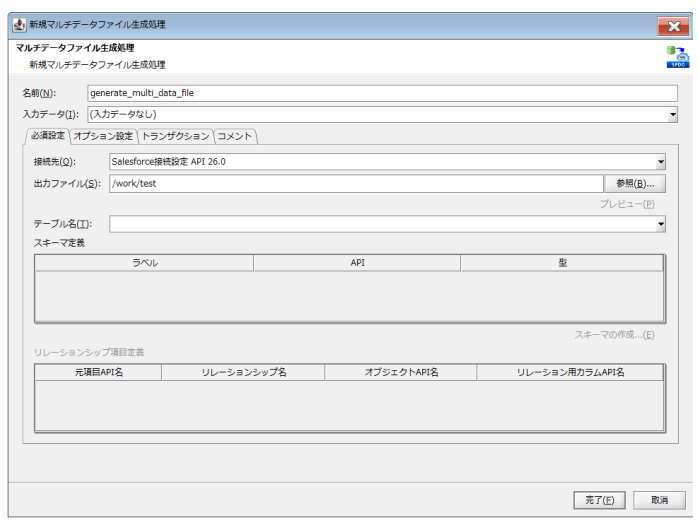Click the API column header in schema table

coord(356,263)
